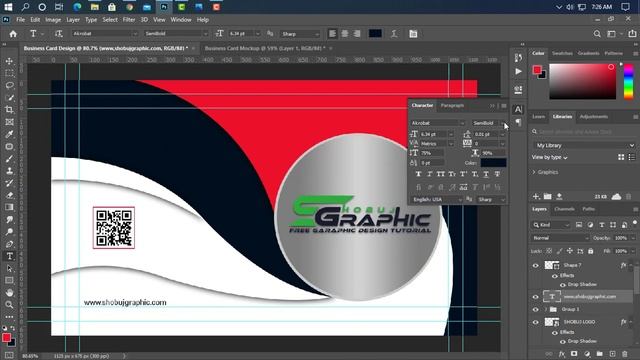Open the Share icon at top right
Viewport: 640px width, 360px height.
coord(632,34)
